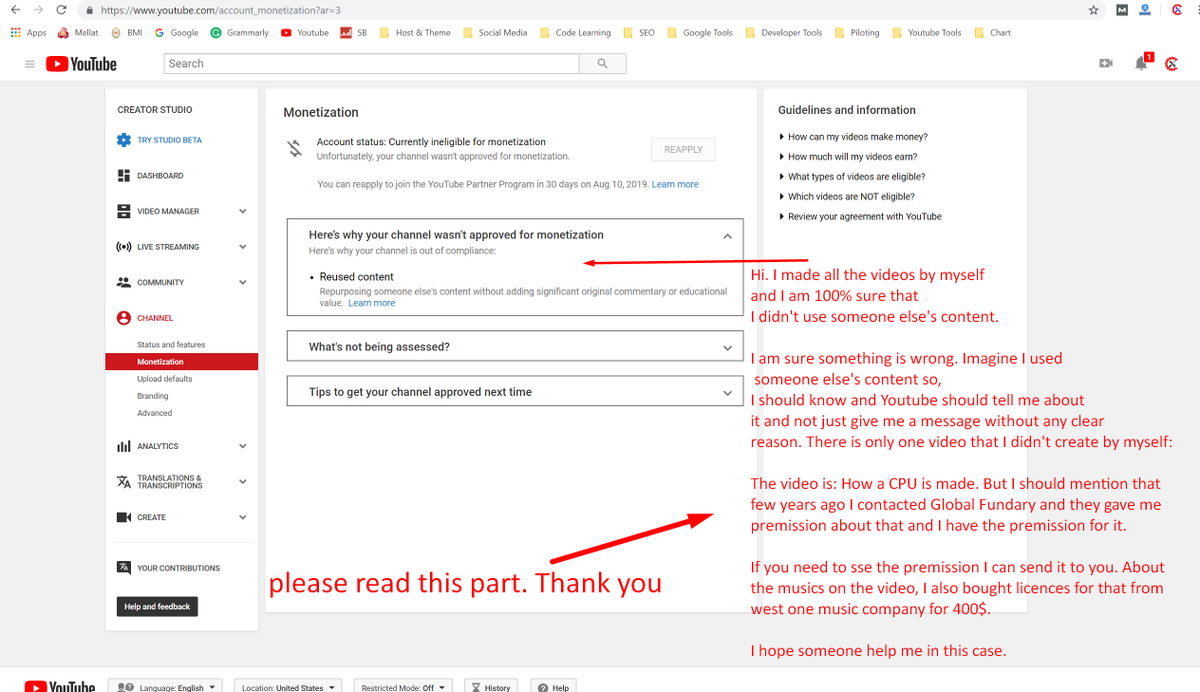Expand the Live Streaming section chevron

243,247
